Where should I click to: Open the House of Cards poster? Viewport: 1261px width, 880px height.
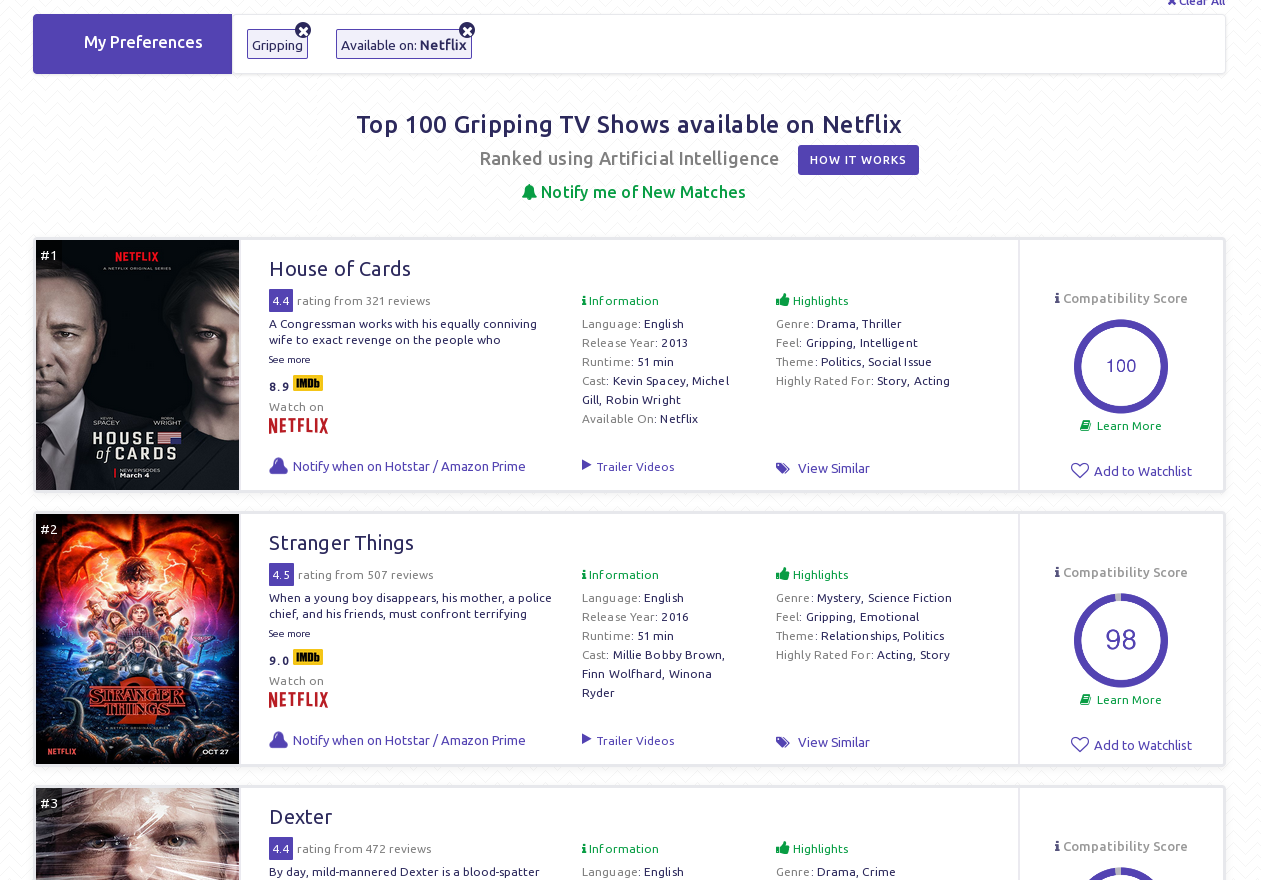138,365
